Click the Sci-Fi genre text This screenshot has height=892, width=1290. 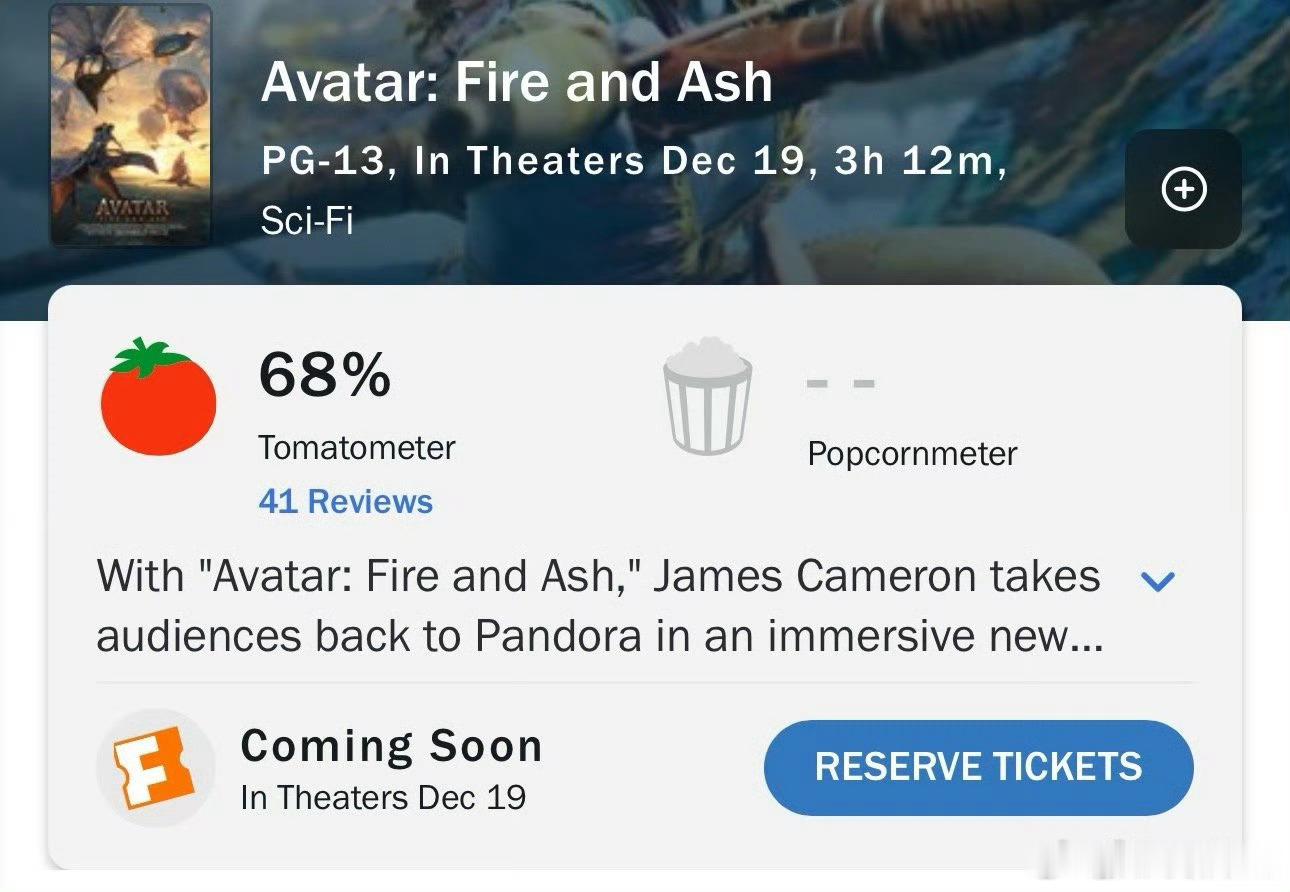pyautogui.click(x=307, y=220)
